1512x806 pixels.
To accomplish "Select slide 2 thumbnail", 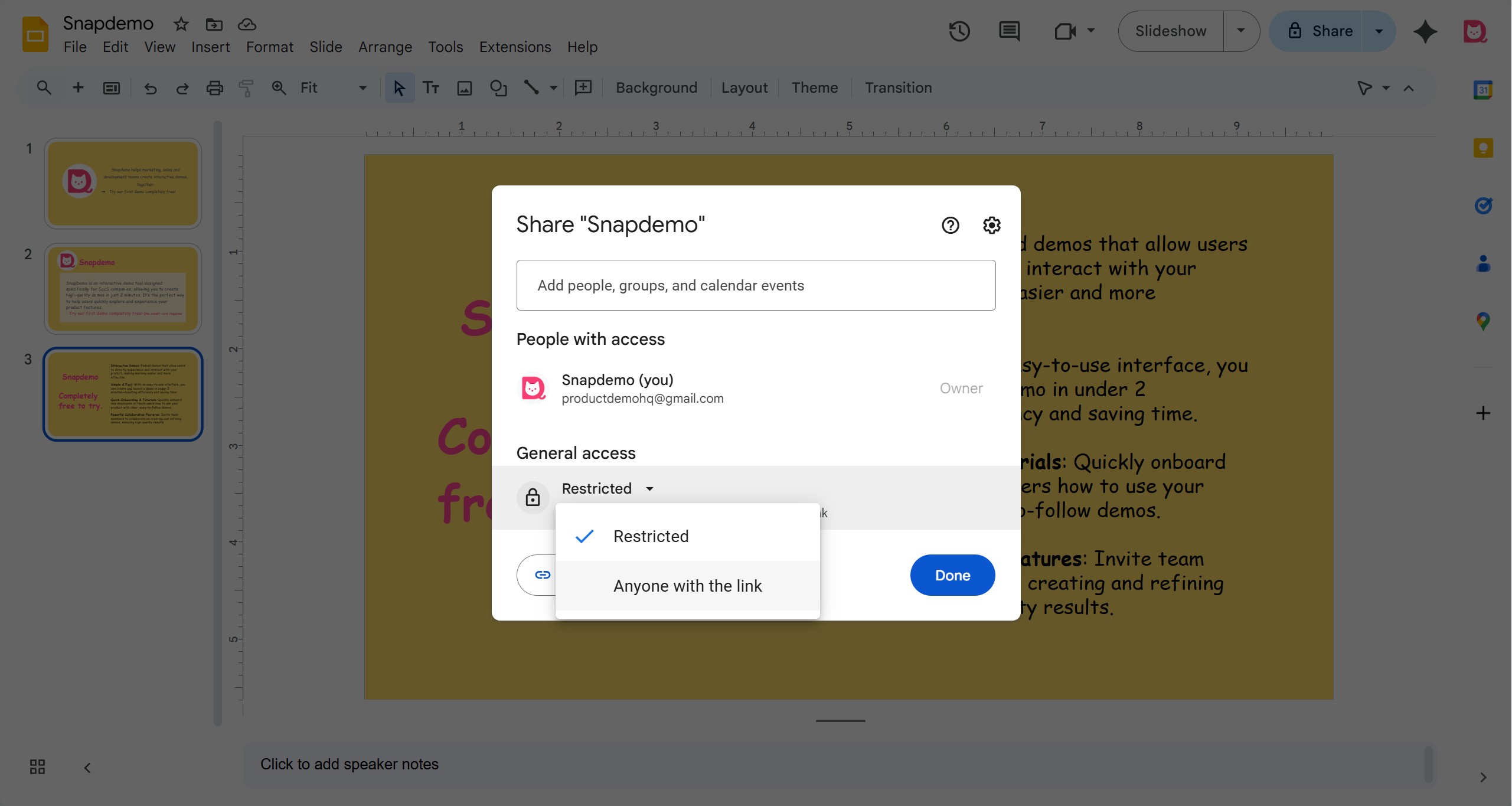I will [123, 289].
